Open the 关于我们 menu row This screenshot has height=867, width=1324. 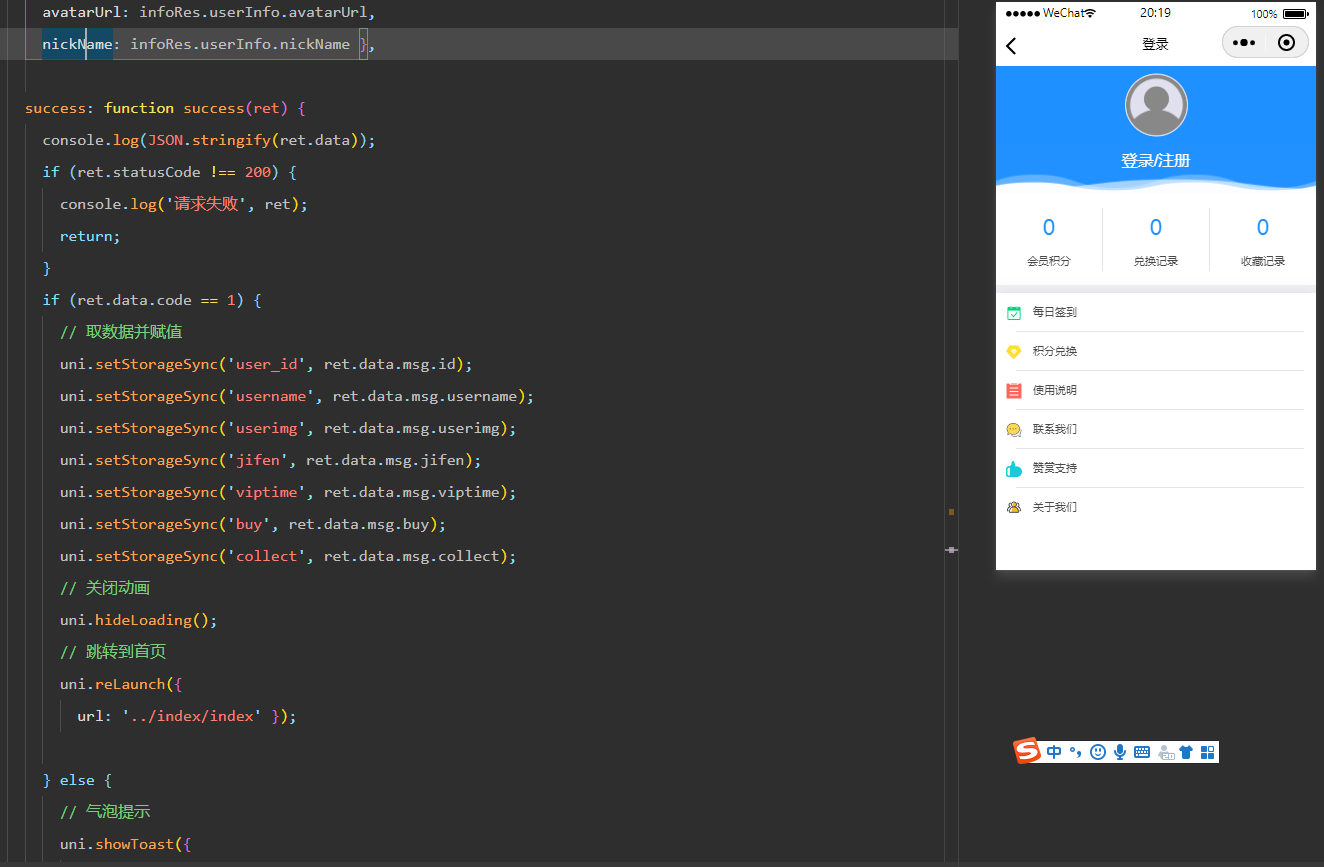click(x=1155, y=507)
